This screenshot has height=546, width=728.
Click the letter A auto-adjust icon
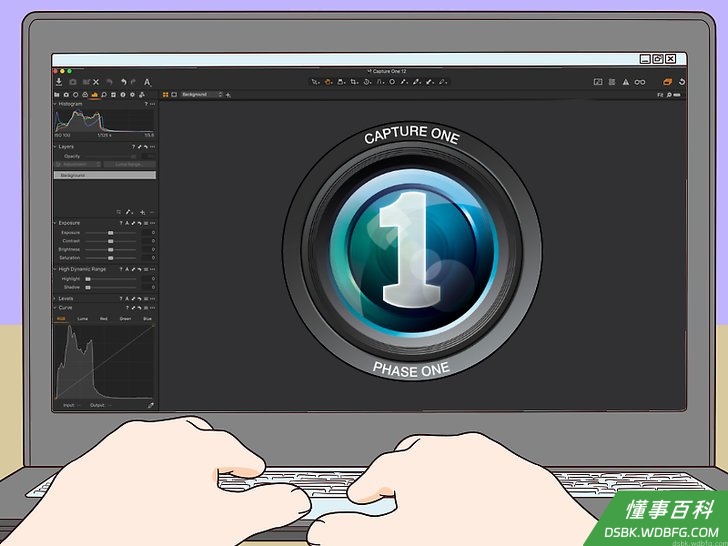tap(147, 82)
